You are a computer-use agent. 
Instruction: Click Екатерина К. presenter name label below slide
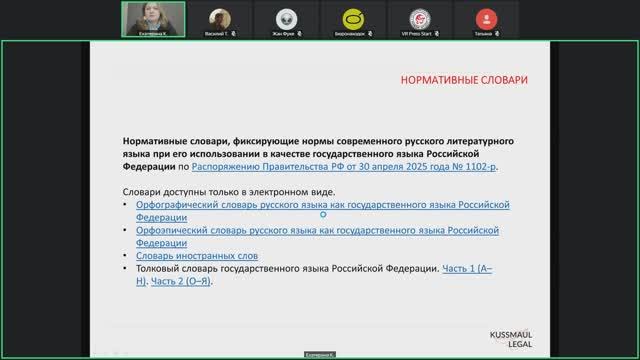point(320,355)
